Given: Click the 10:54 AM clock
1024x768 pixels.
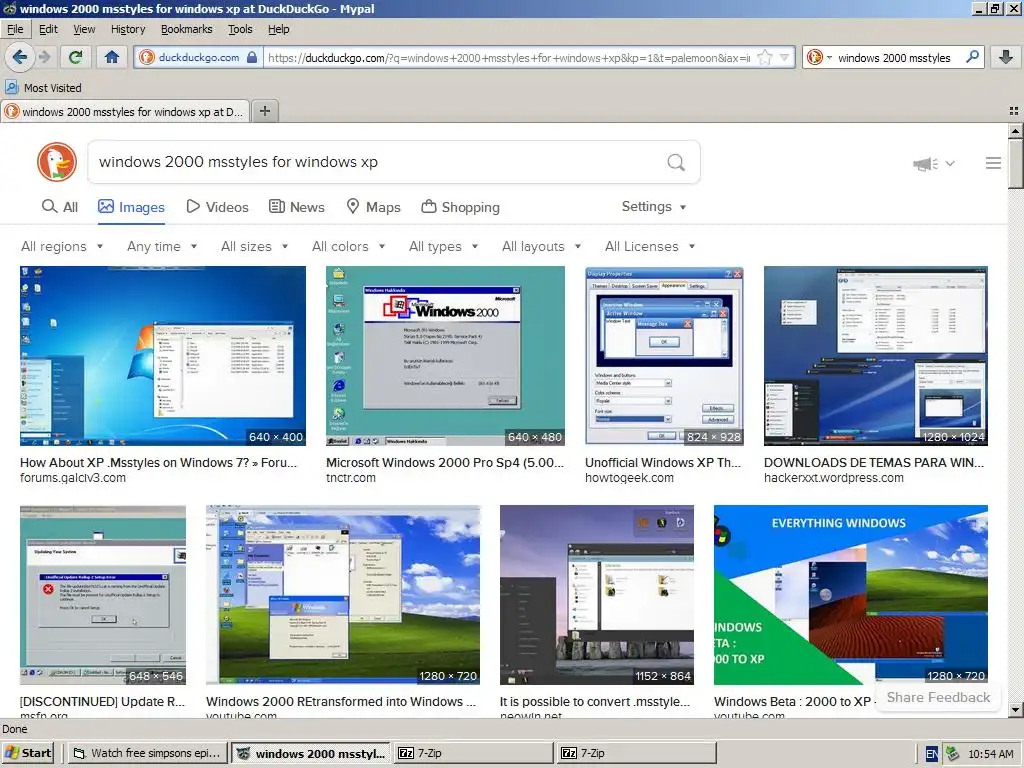Looking at the screenshot, I should coord(990,754).
